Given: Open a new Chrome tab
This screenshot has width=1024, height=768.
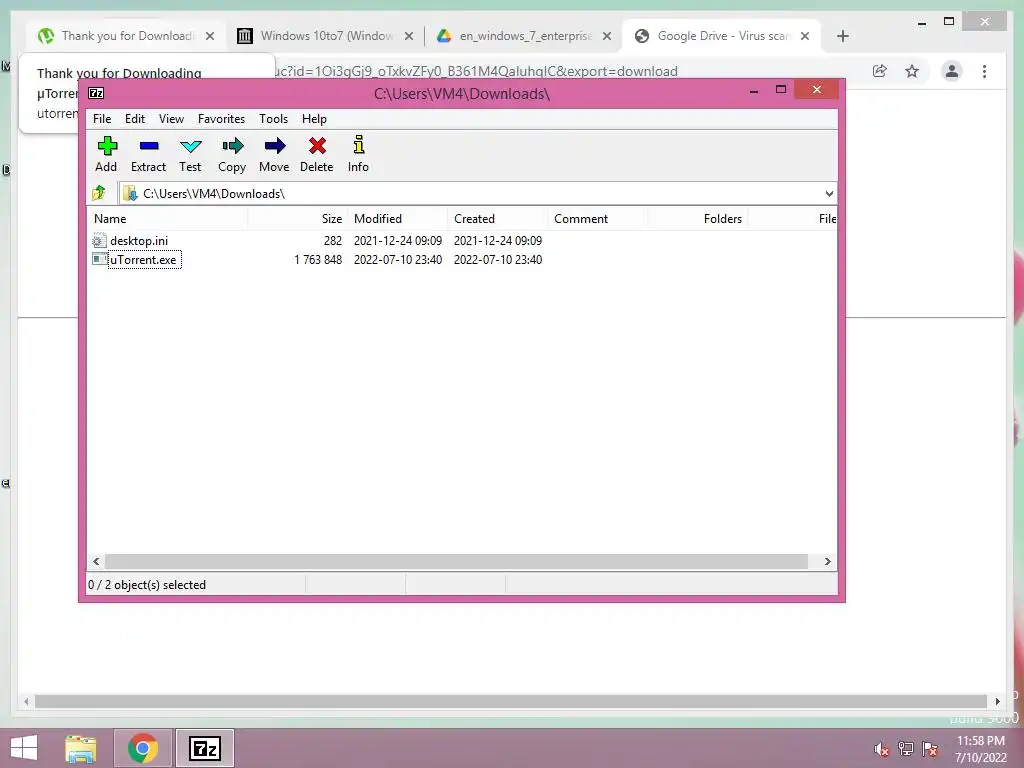Looking at the screenshot, I should pos(842,36).
